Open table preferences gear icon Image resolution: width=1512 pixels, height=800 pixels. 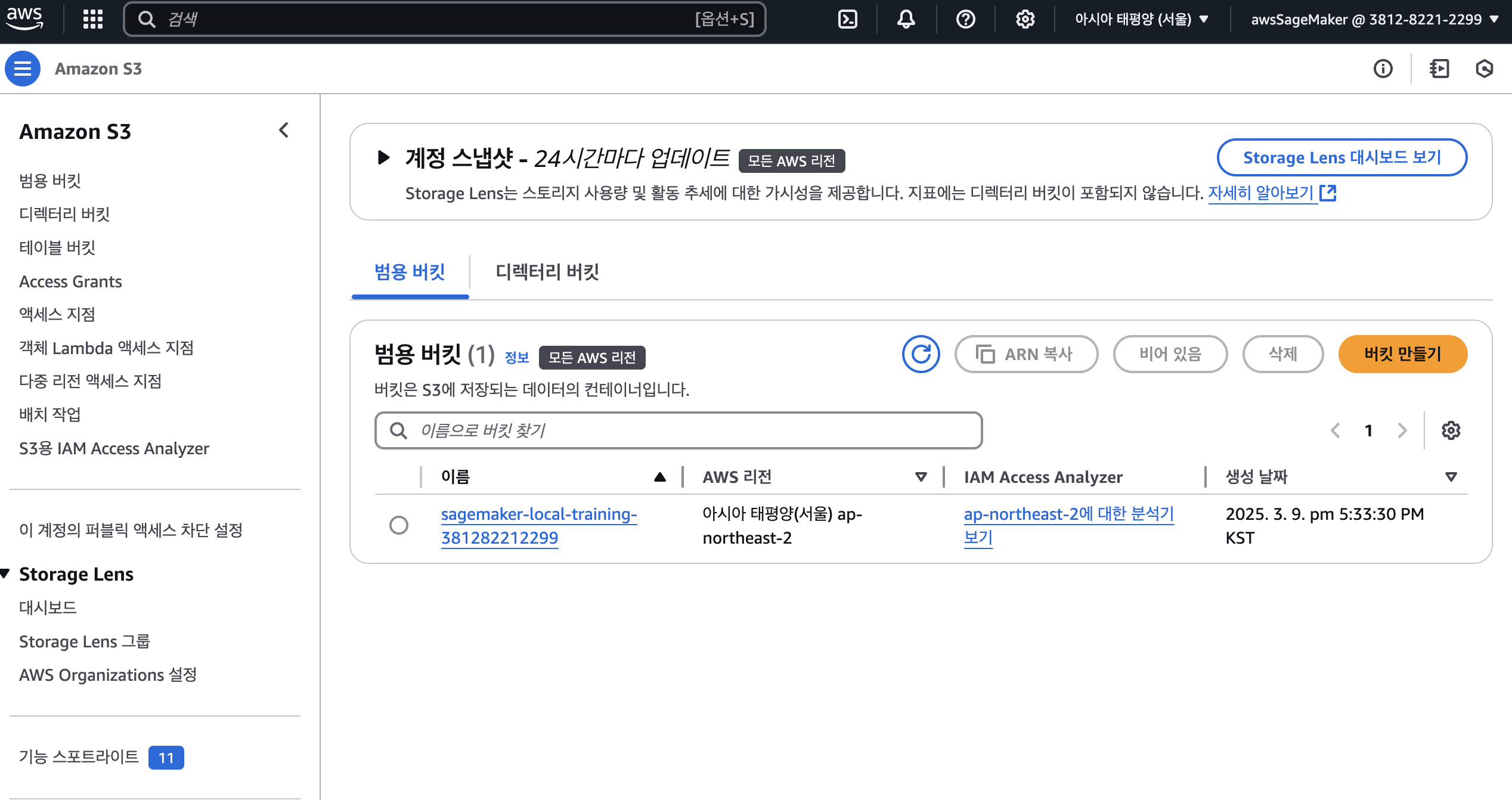1451,430
